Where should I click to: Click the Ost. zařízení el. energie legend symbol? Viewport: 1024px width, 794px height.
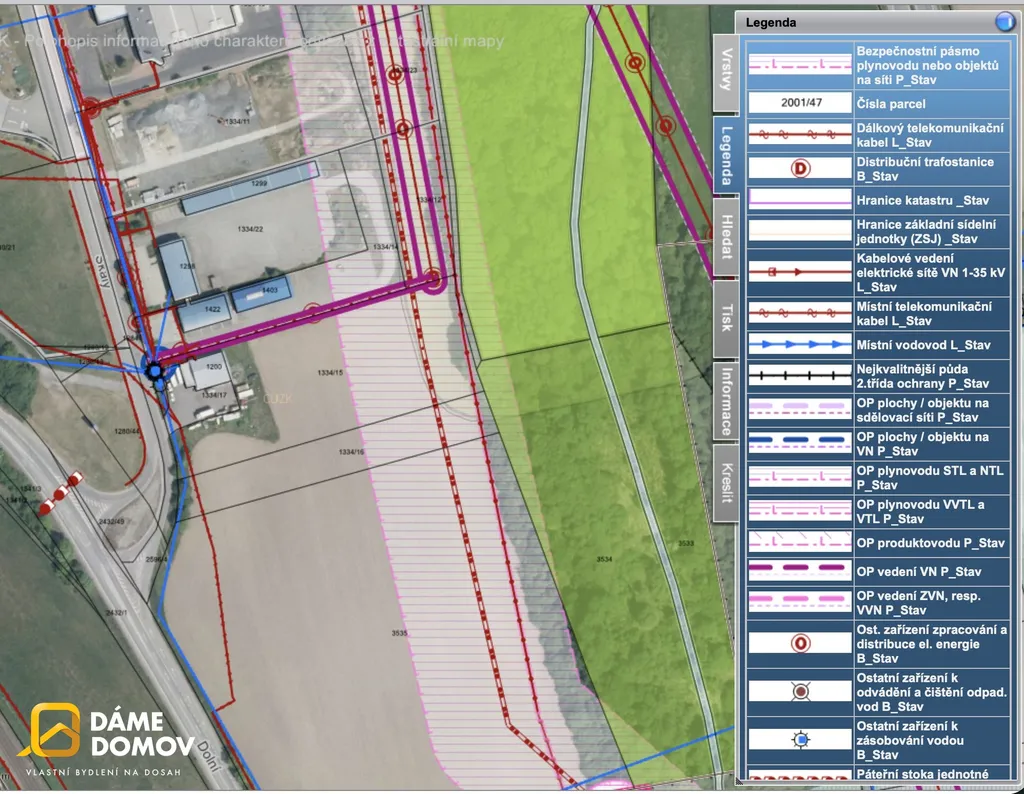[799, 644]
